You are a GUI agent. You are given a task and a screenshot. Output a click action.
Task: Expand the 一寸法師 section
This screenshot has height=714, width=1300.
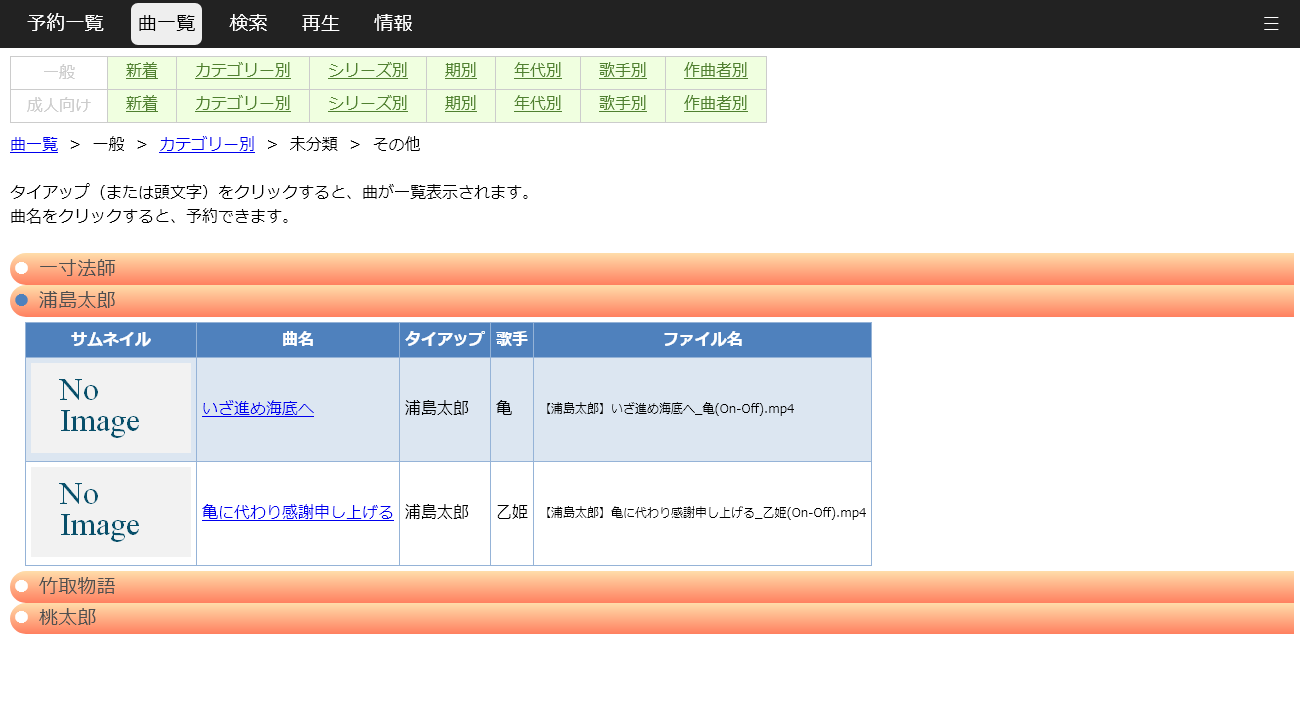(652, 269)
